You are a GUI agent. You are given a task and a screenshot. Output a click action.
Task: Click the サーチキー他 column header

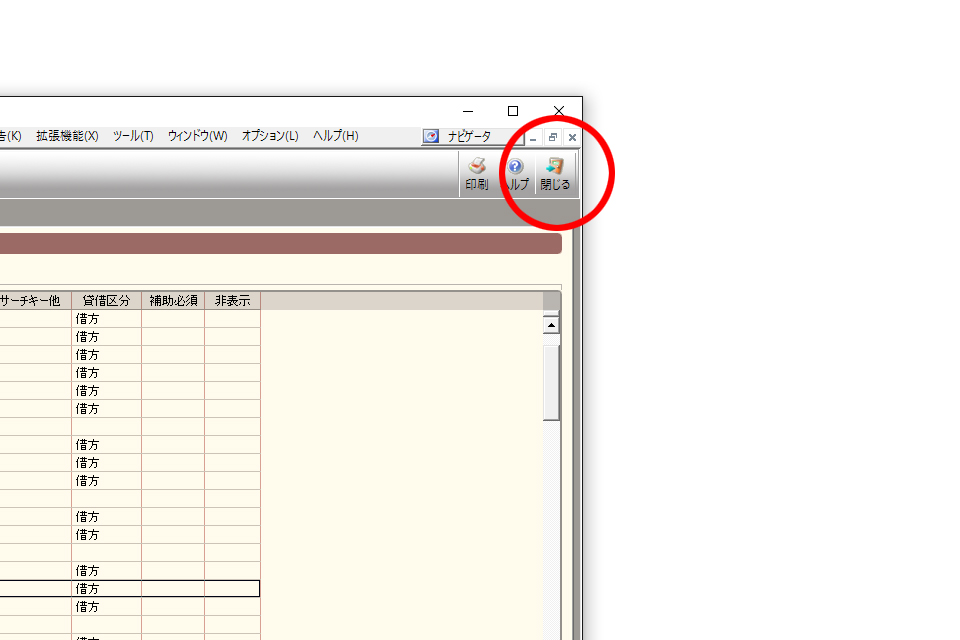[x=34, y=301]
